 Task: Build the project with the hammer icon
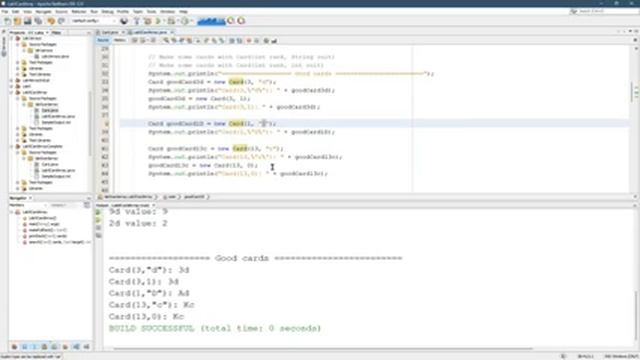pyautogui.click(x=137, y=21)
